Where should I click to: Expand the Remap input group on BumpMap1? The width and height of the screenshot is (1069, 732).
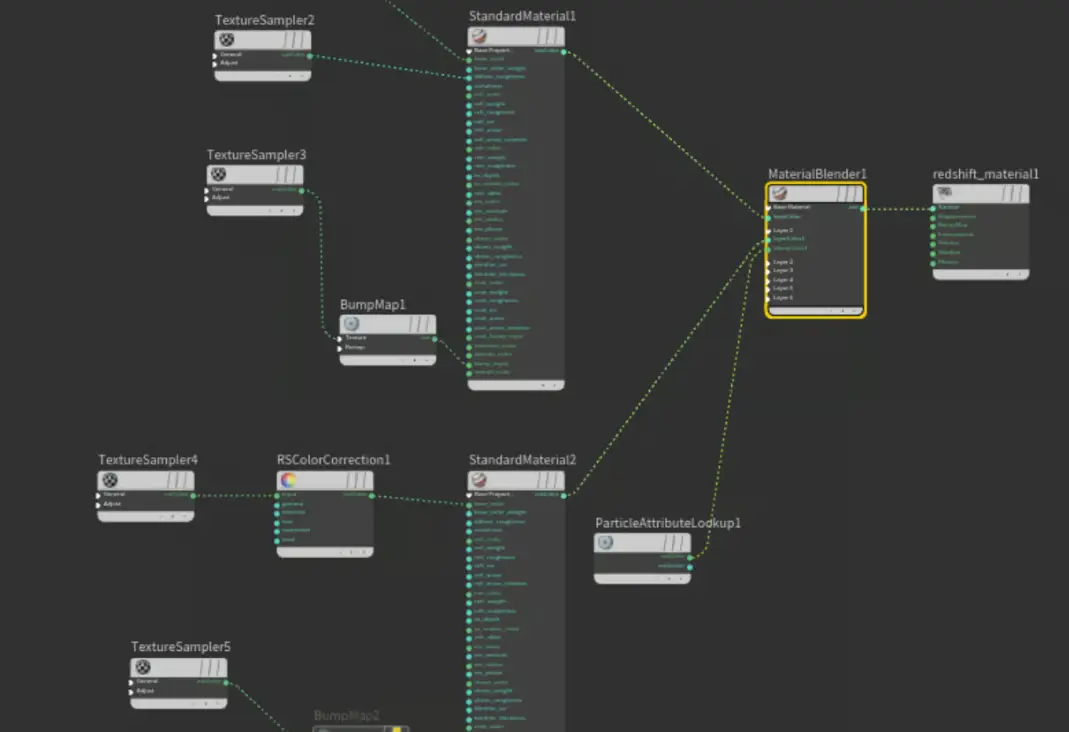coord(340,347)
